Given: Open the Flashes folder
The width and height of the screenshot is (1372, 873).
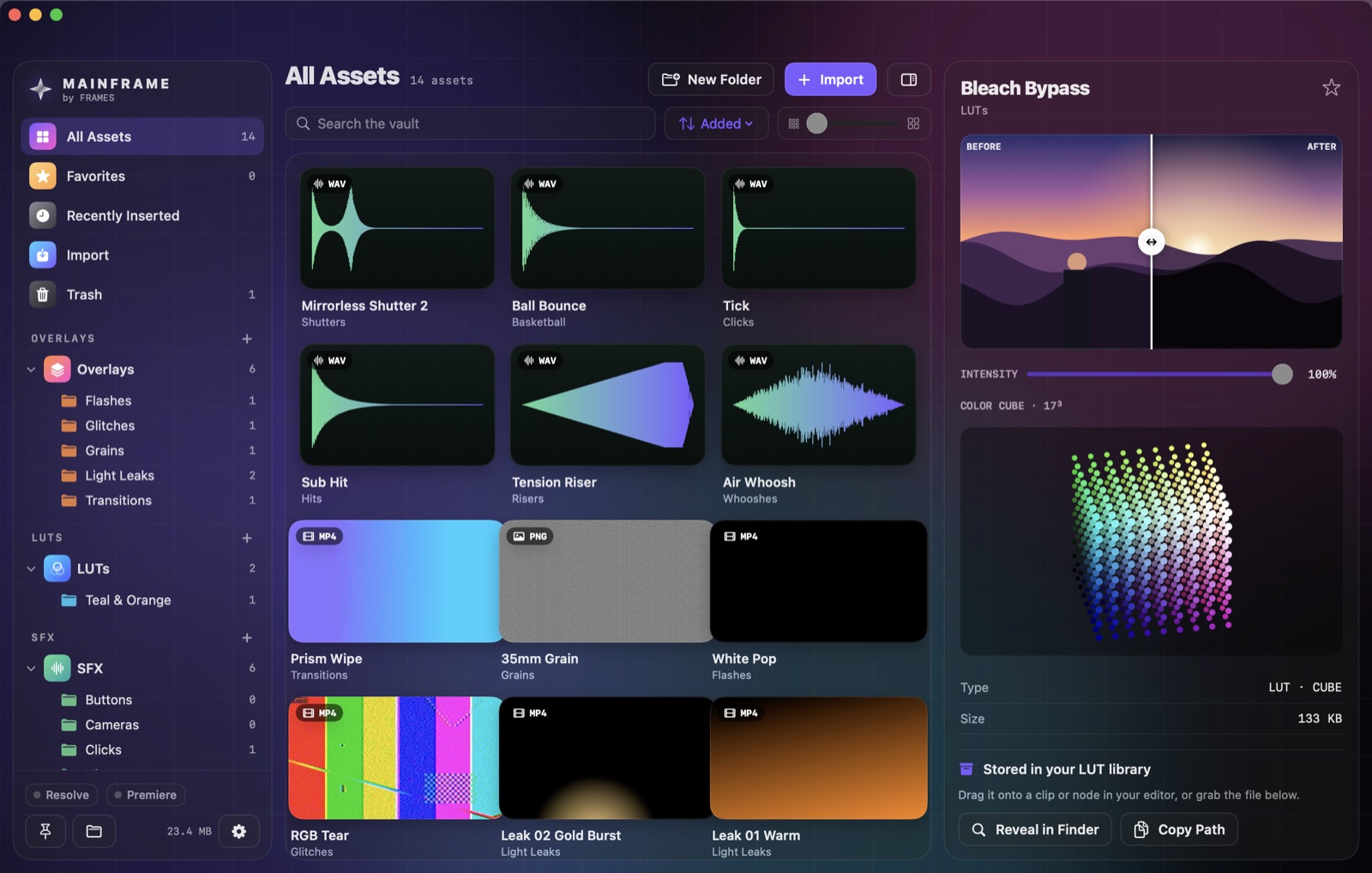Looking at the screenshot, I should click(x=158, y=400).
